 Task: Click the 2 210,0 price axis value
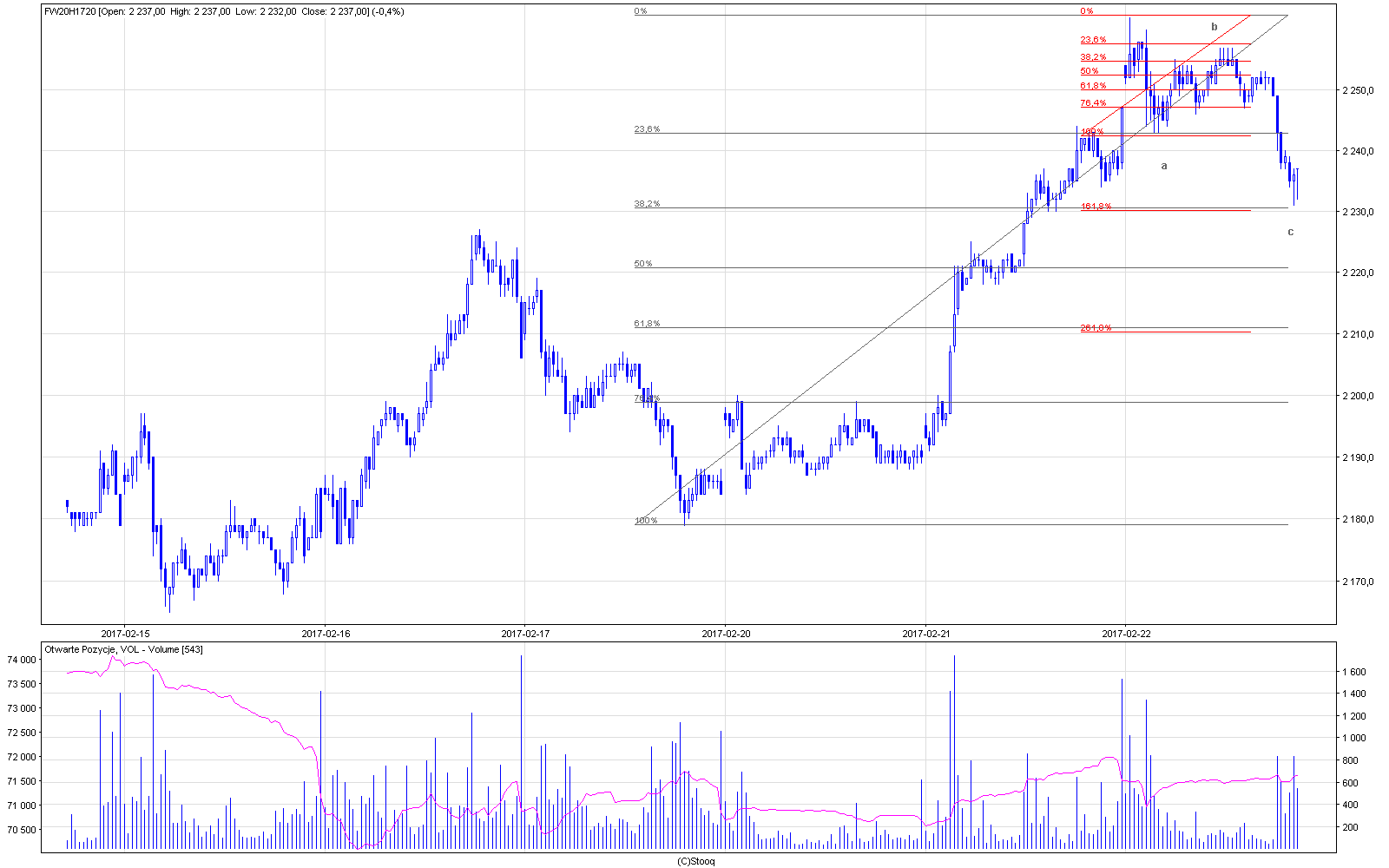(1357, 334)
